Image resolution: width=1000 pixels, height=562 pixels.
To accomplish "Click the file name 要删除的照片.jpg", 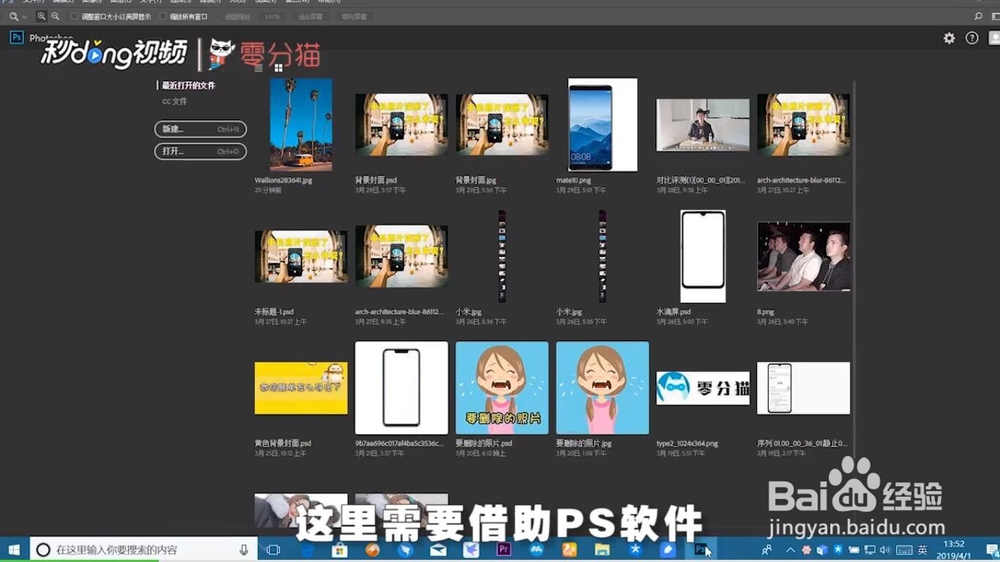I will [x=584, y=443].
